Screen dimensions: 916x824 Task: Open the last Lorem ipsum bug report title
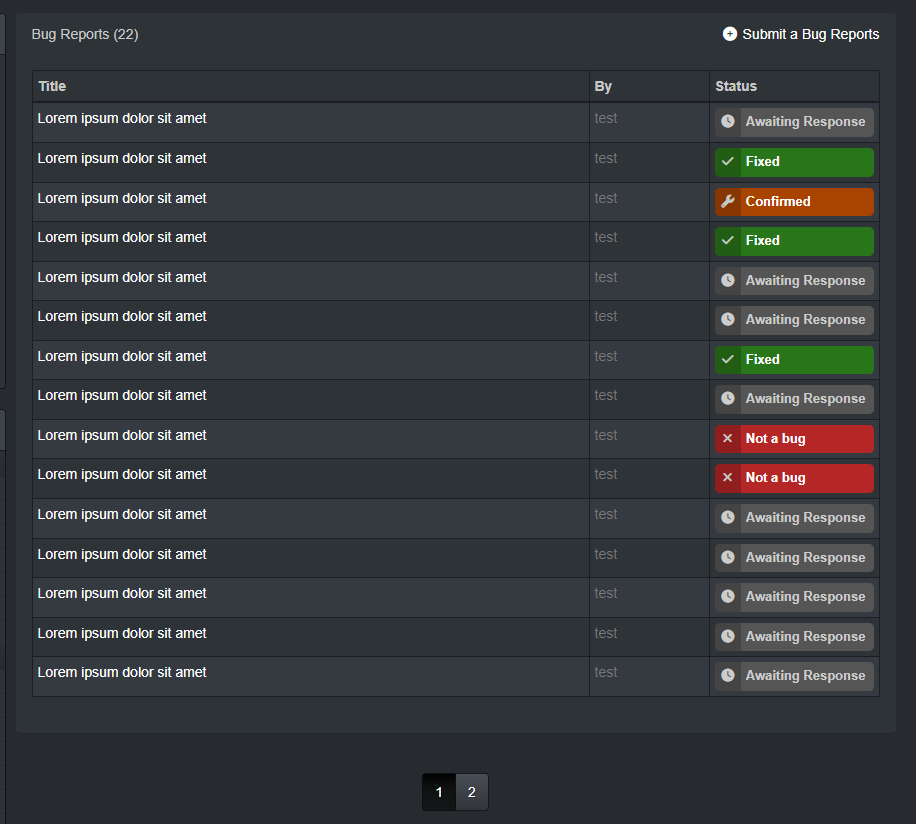(122, 673)
